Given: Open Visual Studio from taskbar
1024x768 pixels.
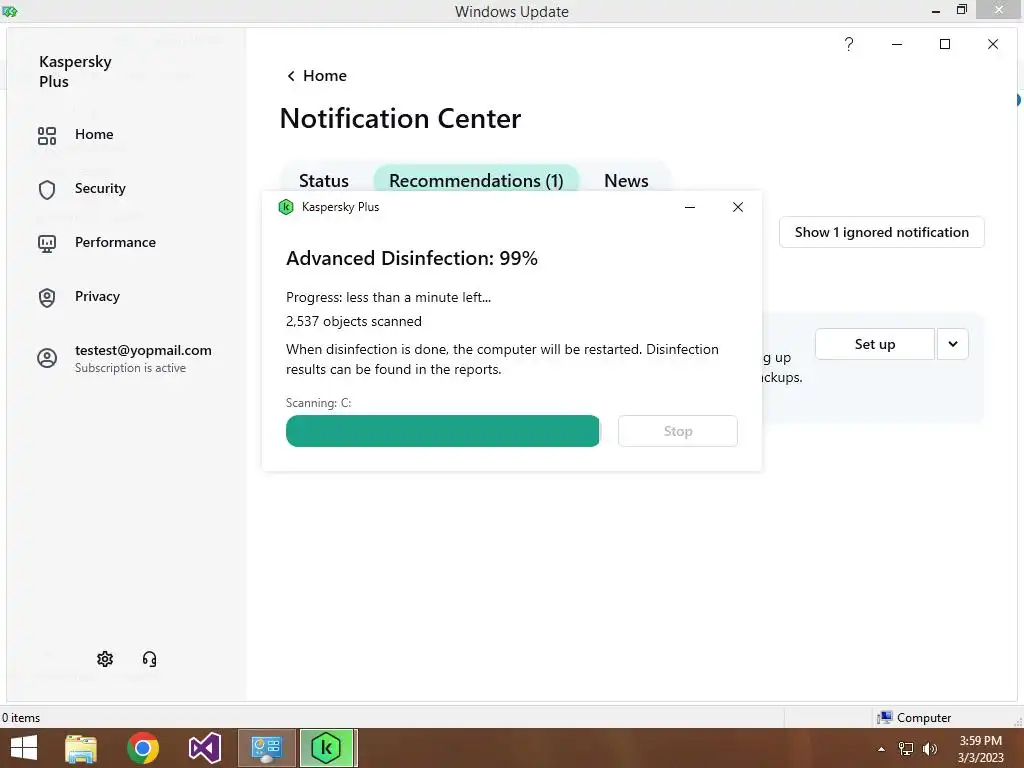Looking at the screenshot, I should pyautogui.click(x=204, y=748).
